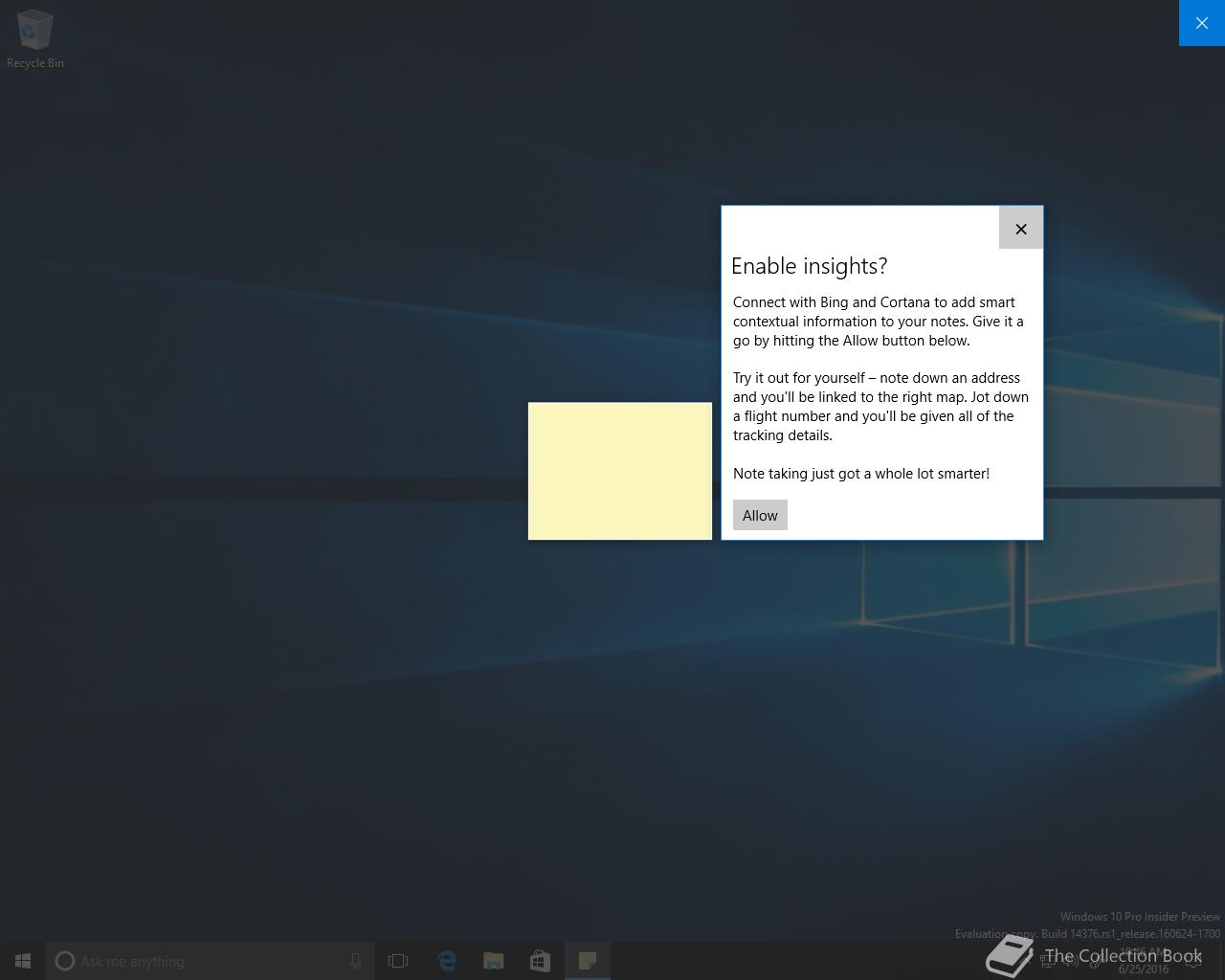The image size is (1225, 980).
Task: Click the Cortana 'Ask me anything' search box
Action: 211,961
